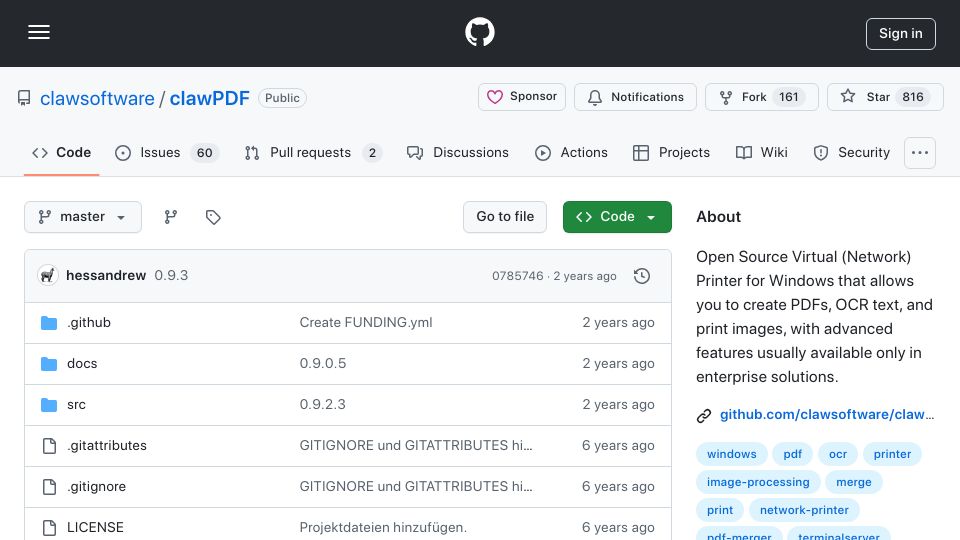Select the ocr topic tag
This screenshot has width=960, height=540.
[838, 454]
